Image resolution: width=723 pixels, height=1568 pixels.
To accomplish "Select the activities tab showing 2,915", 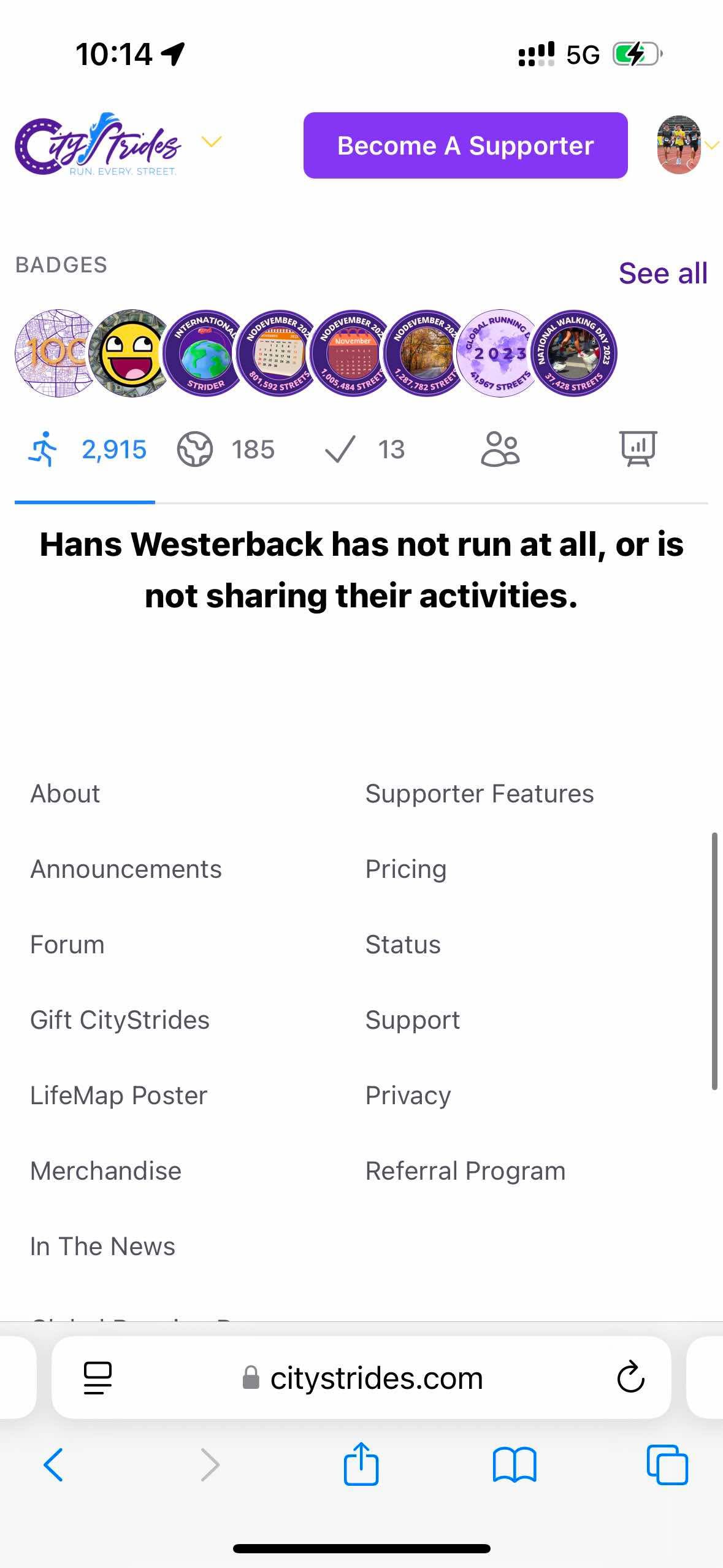I will [86, 450].
